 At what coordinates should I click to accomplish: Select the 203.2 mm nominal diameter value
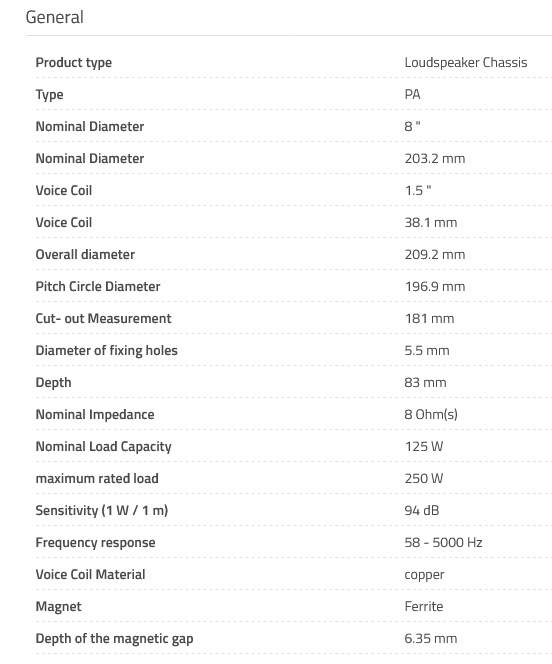point(435,158)
